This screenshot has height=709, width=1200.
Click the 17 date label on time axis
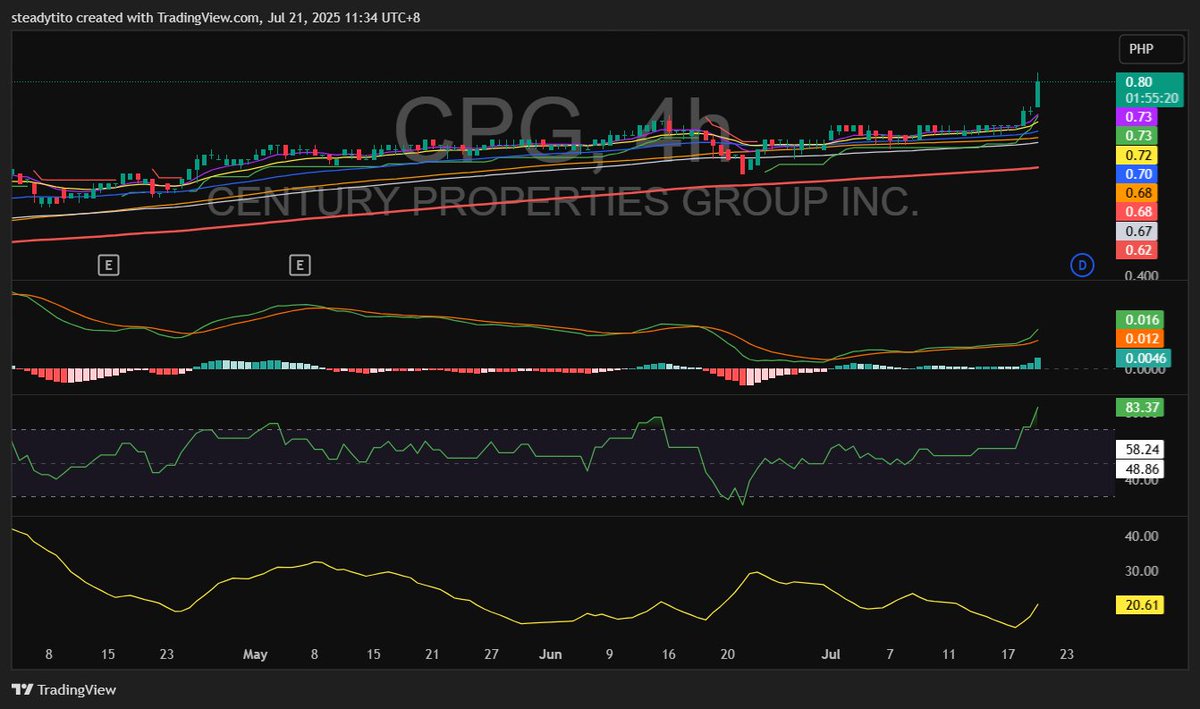pyautogui.click(x=1008, y=655)
